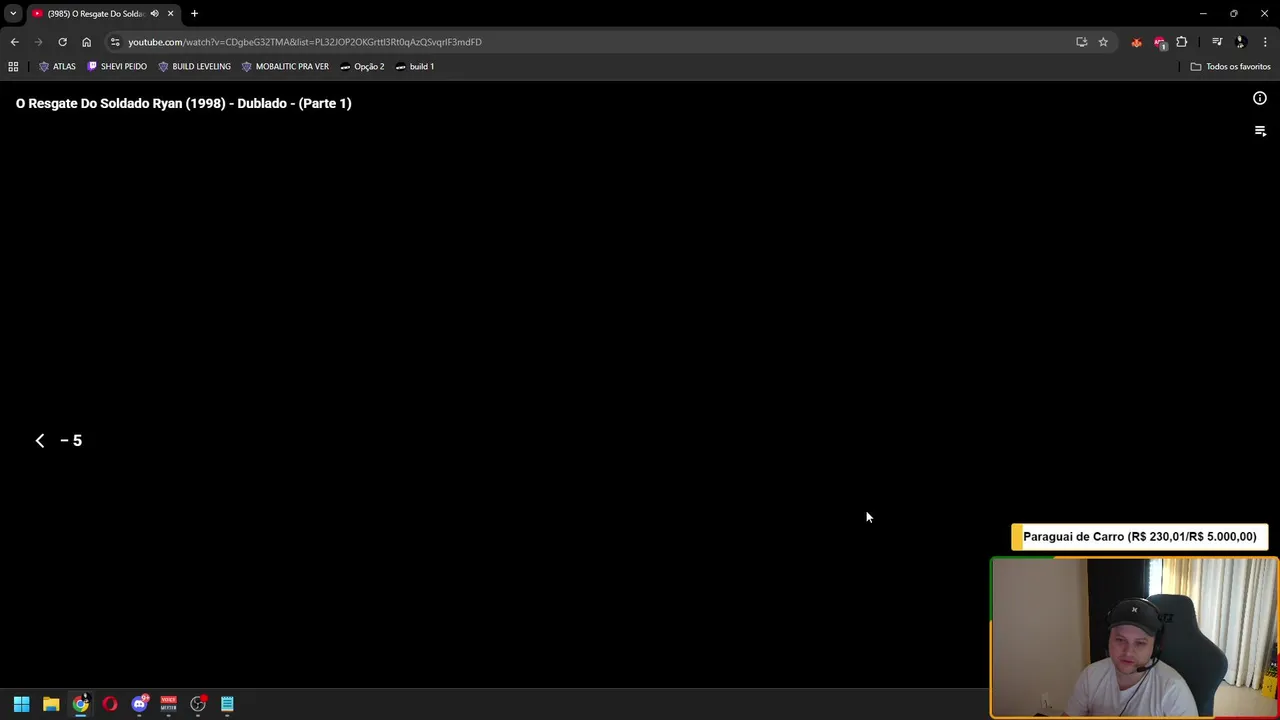
Task: Bookmark this page with the star icon
Action: pyautogui.click(x=1103, y=42)
